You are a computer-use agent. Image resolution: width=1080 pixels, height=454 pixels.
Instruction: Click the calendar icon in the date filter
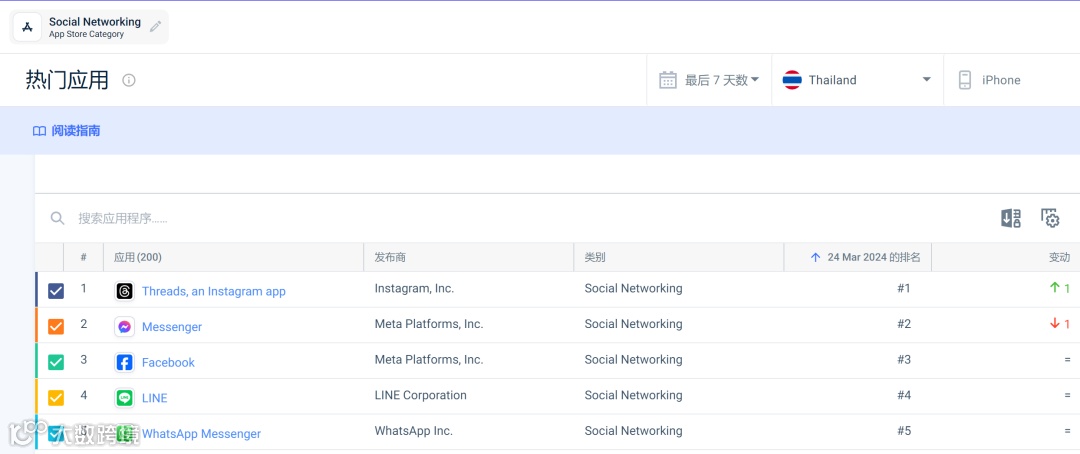click(668, 80)
